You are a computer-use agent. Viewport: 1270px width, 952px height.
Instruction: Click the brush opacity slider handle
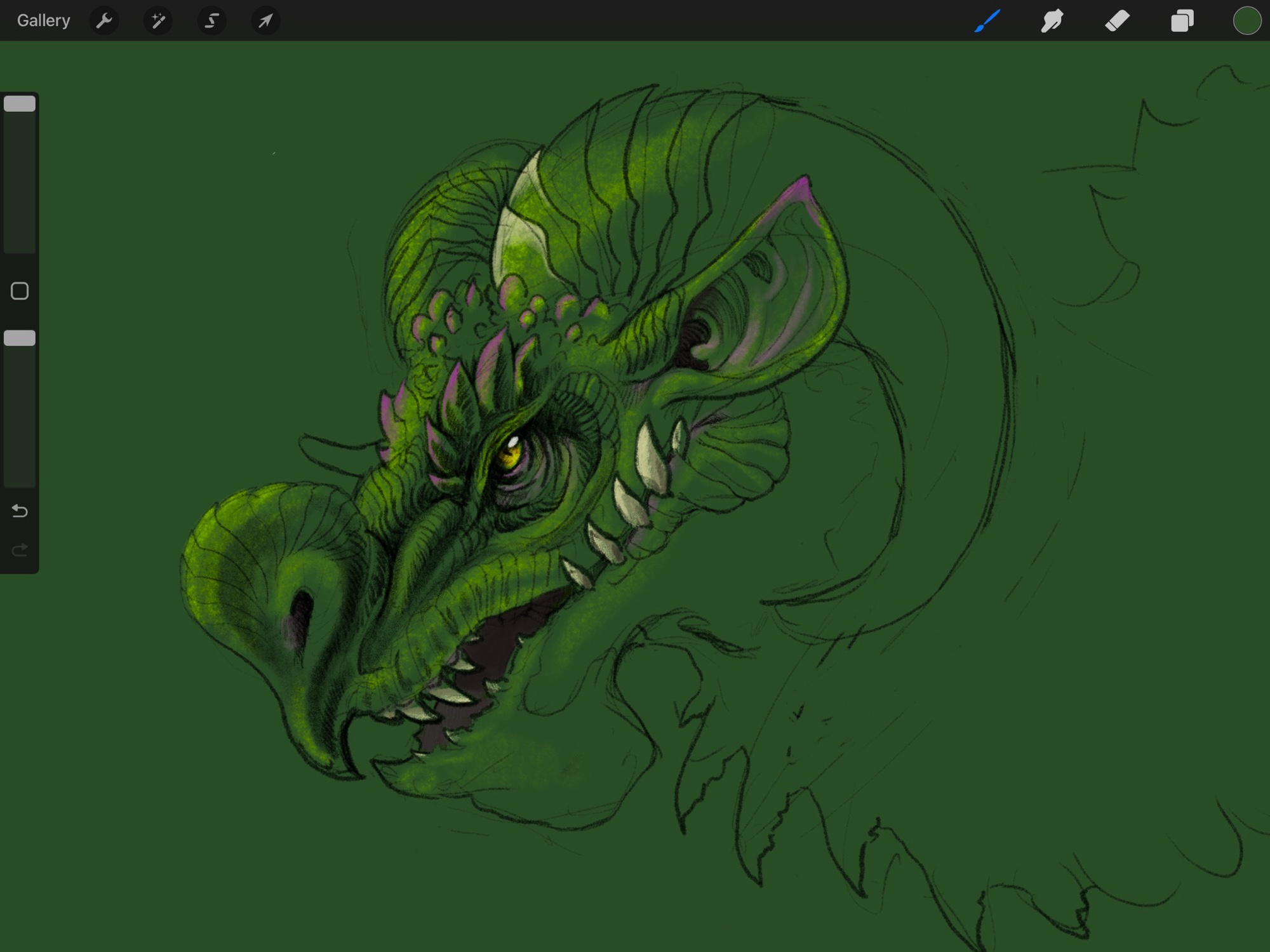pos(20,338)
